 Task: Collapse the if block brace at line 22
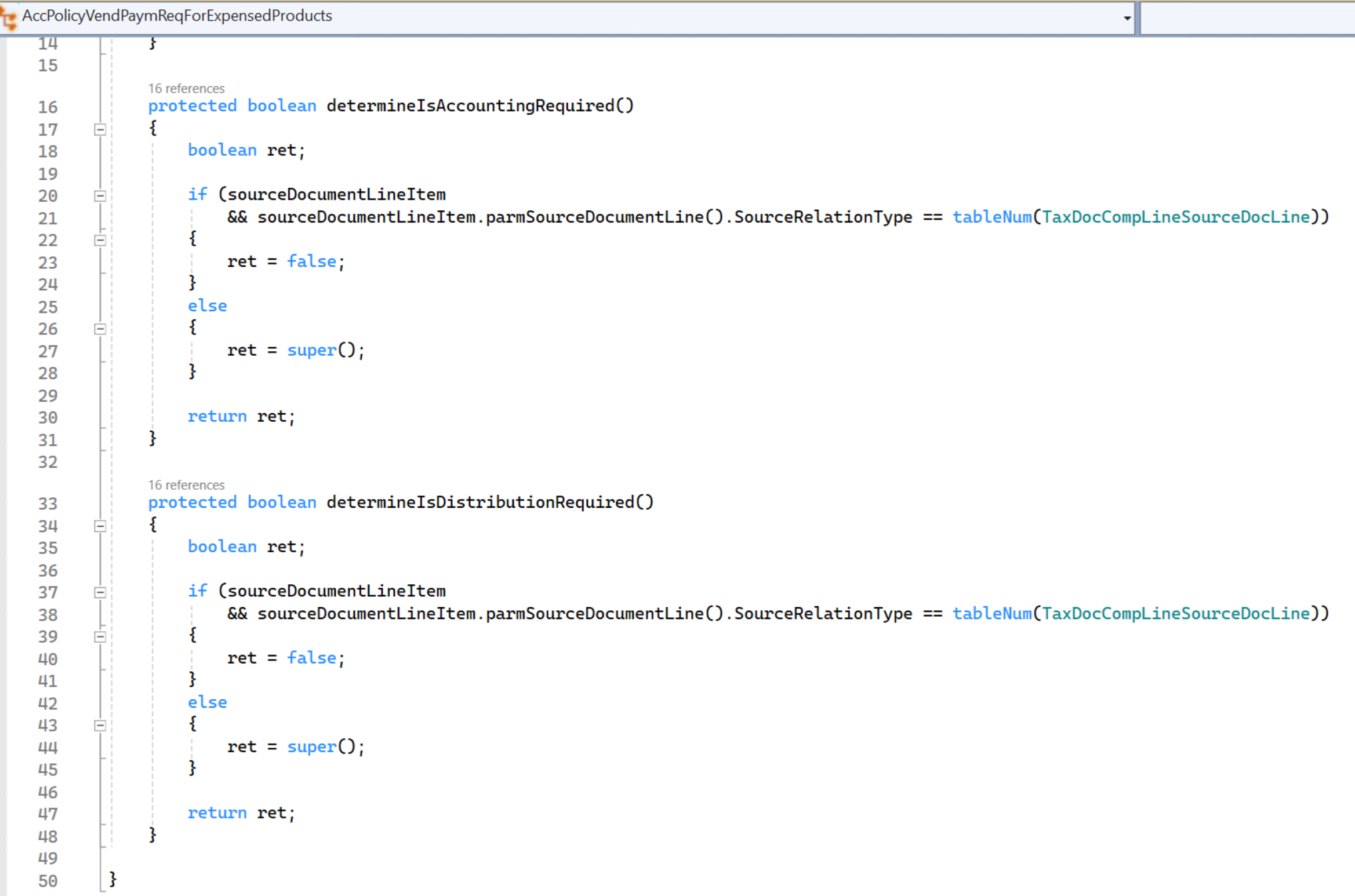click(x=100, y=241)
